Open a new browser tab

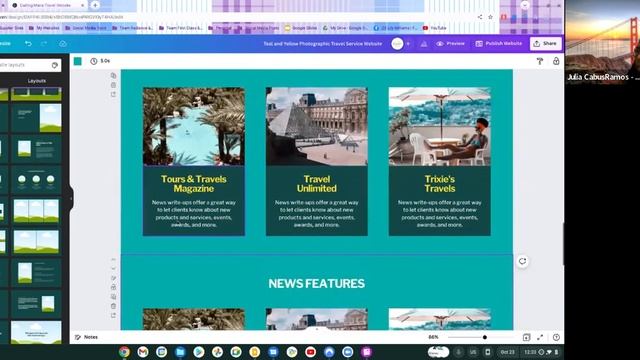pyautogui.click(x=95, y=5)
